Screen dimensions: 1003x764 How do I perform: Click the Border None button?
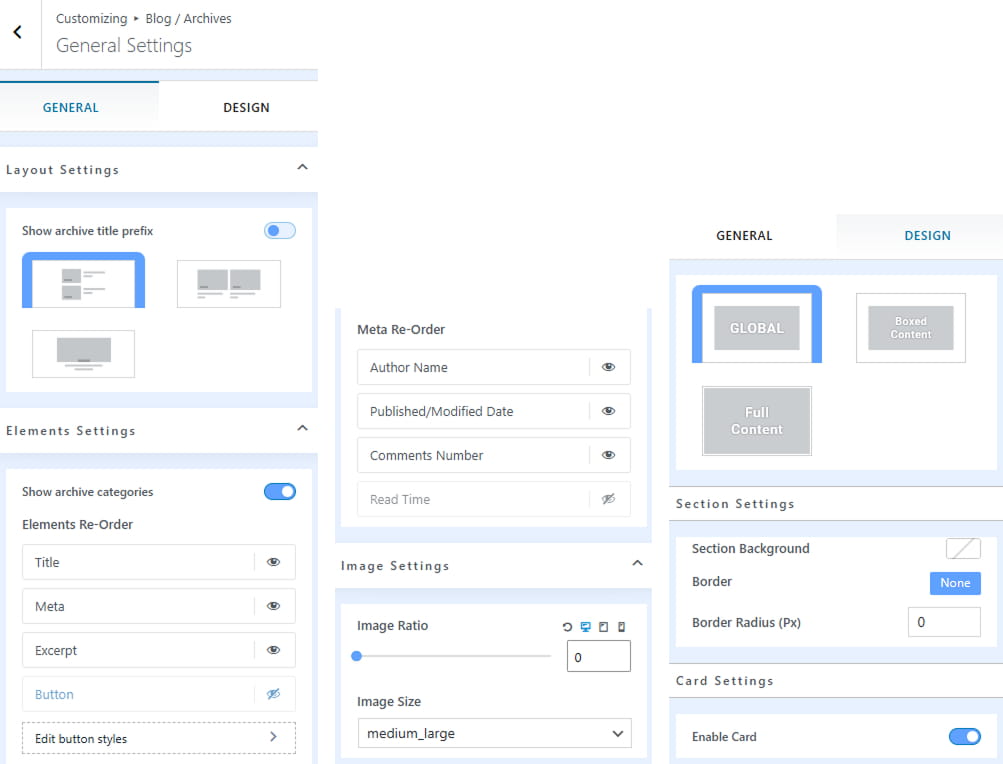tap(955, 583)
